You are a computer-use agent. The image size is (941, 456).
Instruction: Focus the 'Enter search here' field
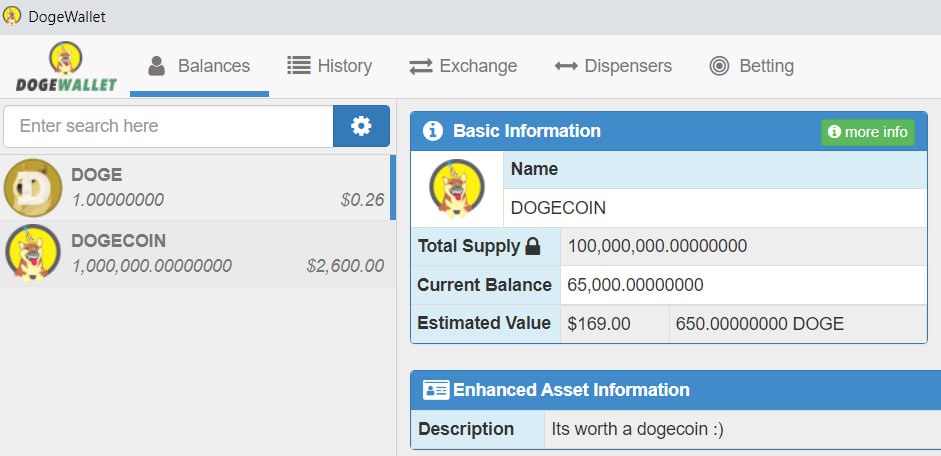tap(168, 126)
